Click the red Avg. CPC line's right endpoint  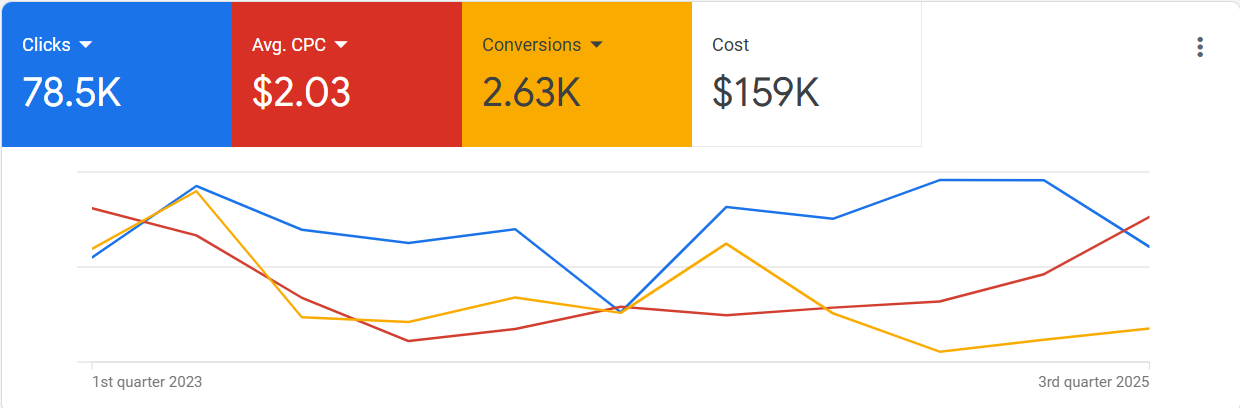(x=1149, y=217)
